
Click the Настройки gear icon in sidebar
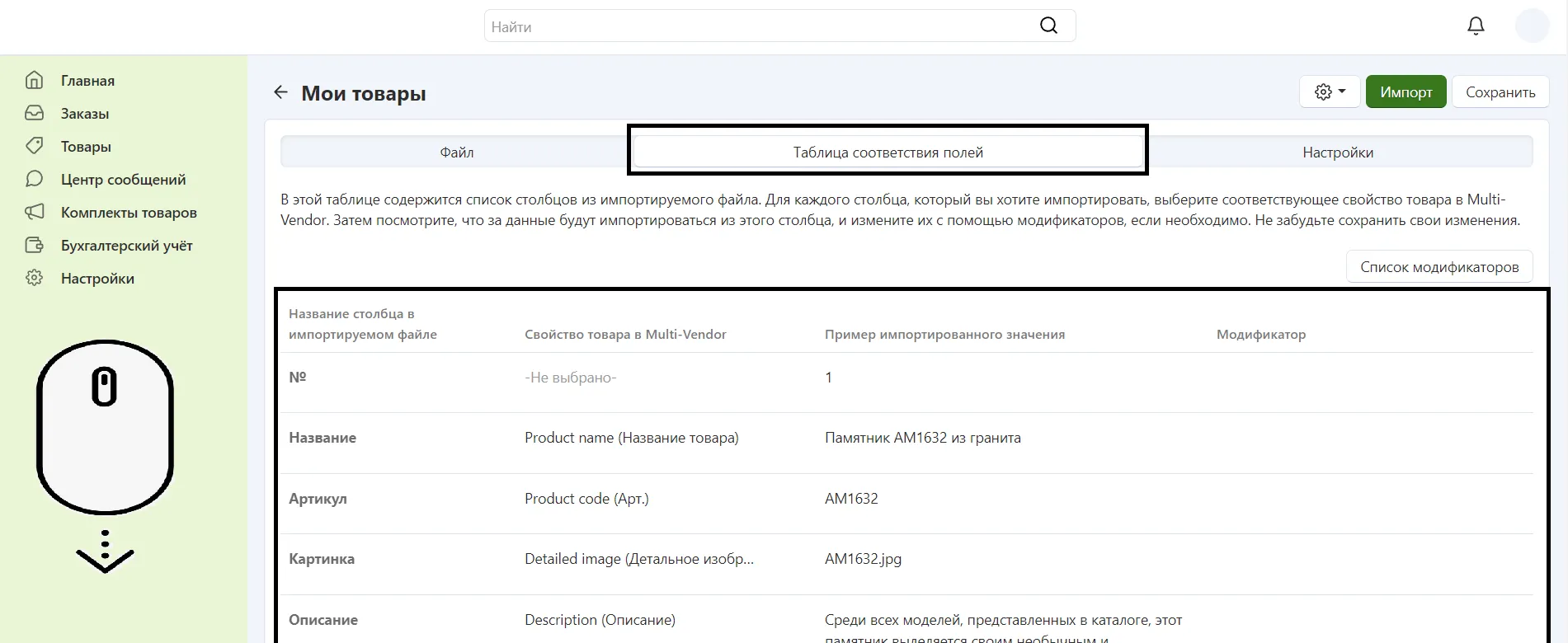pos(34,278)
